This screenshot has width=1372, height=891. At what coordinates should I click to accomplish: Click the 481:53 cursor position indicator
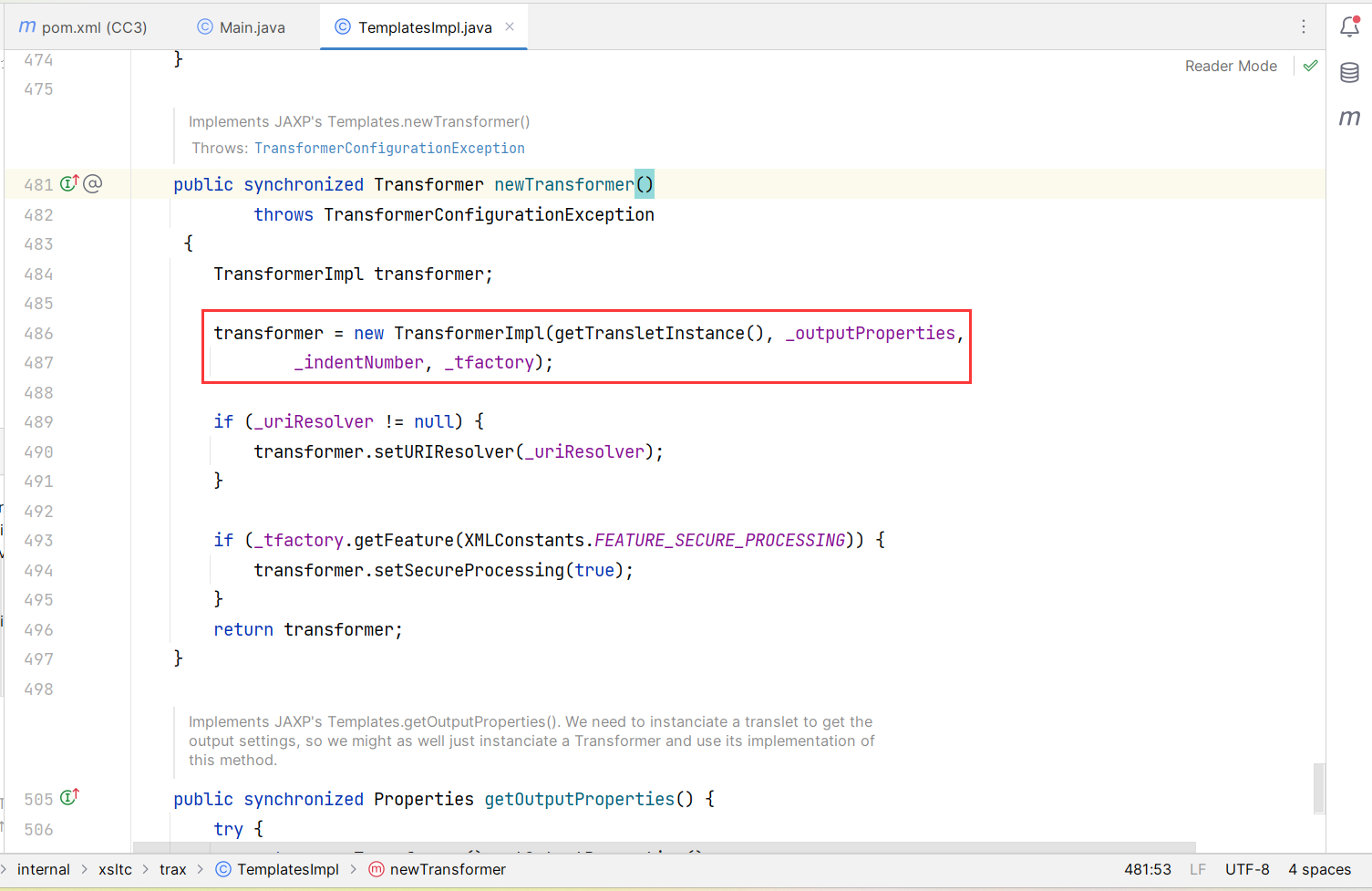tap(1147, 869)
